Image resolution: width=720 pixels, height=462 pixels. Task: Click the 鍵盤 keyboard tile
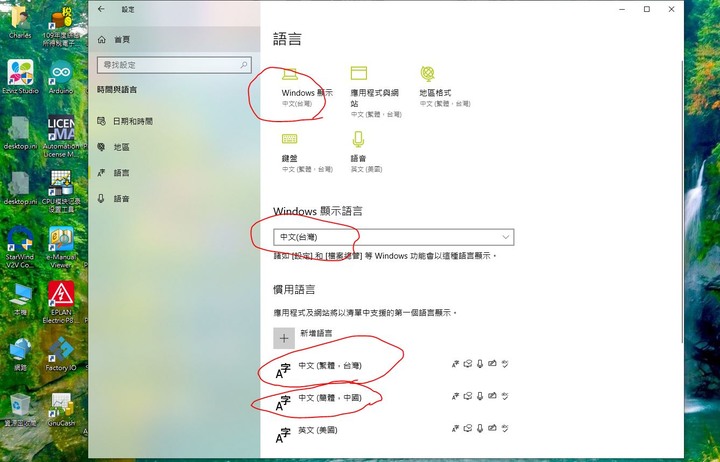307,152
